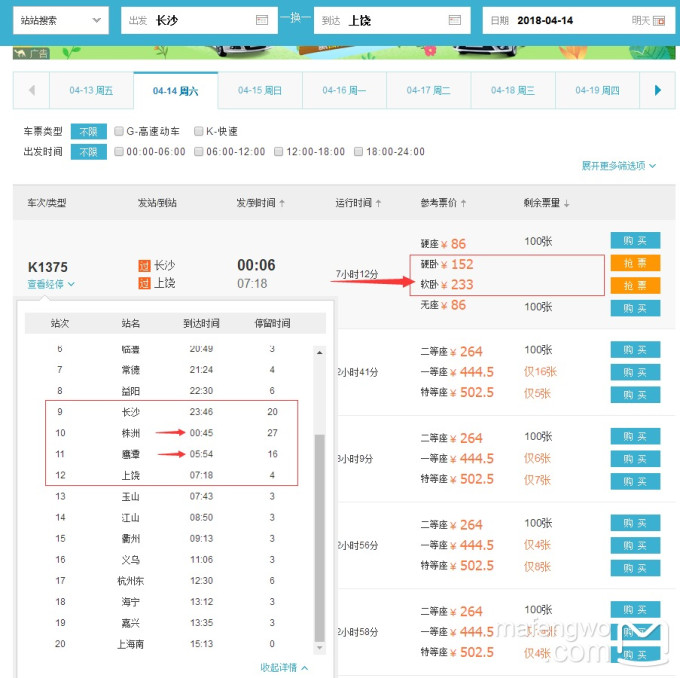Check the G-高速动车 checkbox
The image size is (680, 678).
[119, 131]
